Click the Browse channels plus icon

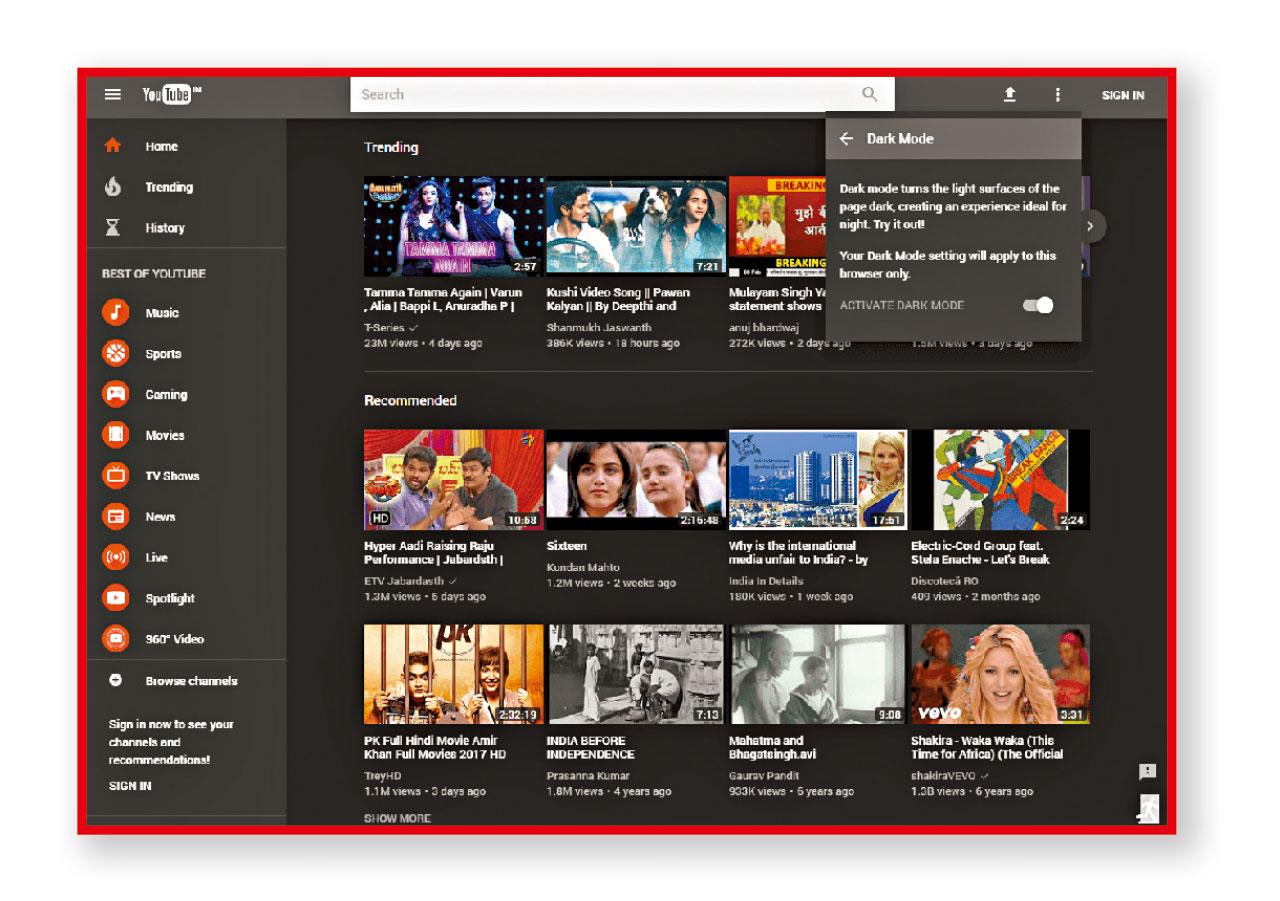click(115, 680)
